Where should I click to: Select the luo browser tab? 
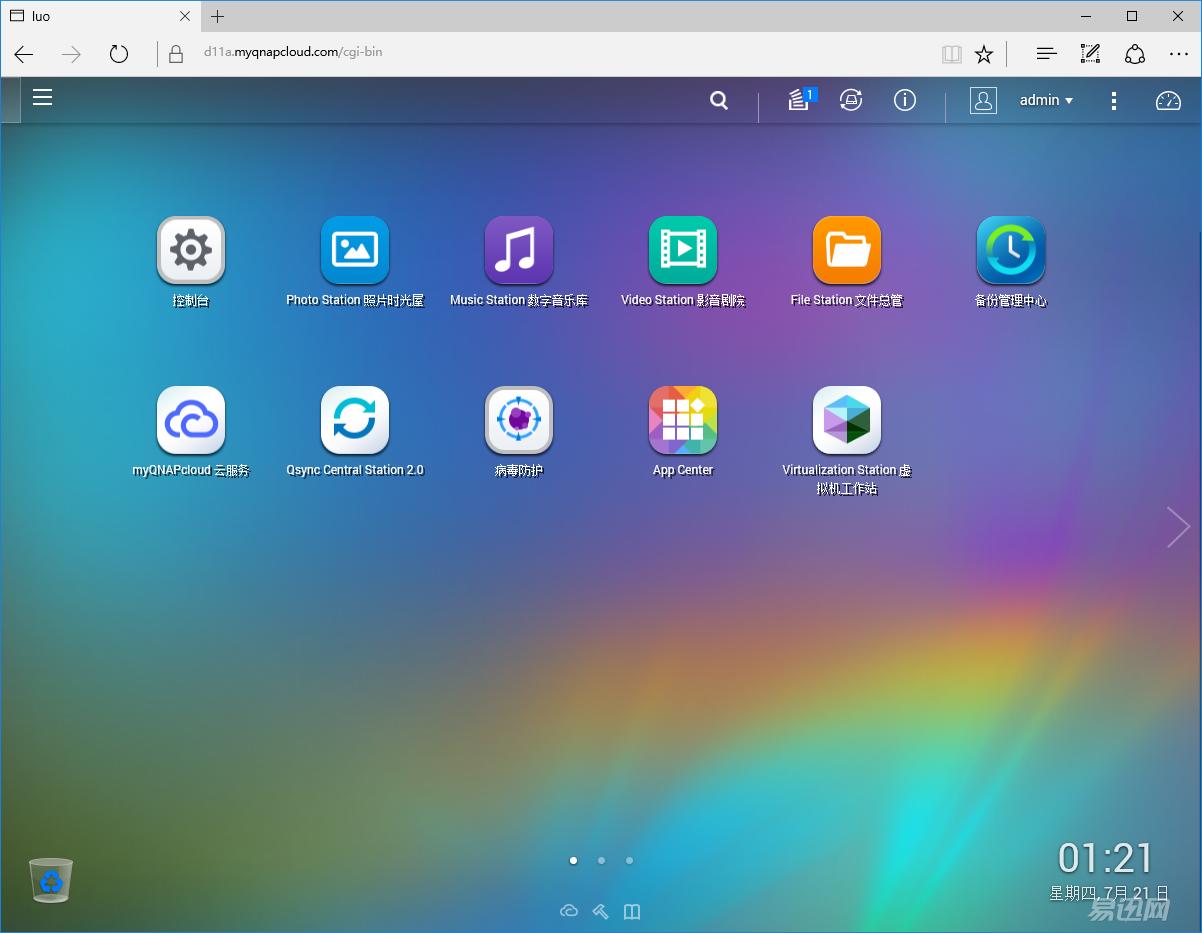pos(100,16)
